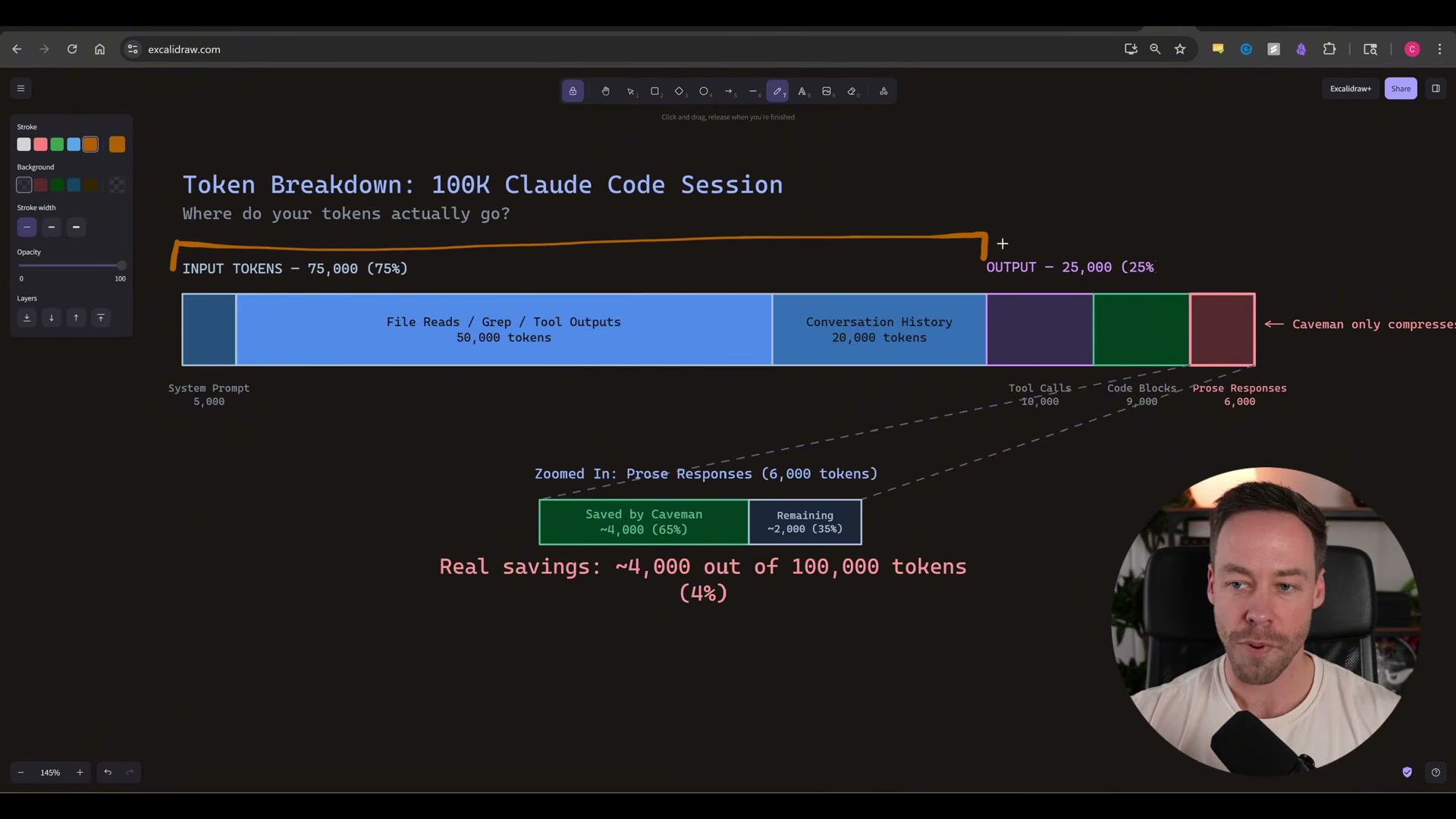The height and width of the screenshot is (819, 1456).
Task: Select the Ellipse tool
Action: pos(704,91)
